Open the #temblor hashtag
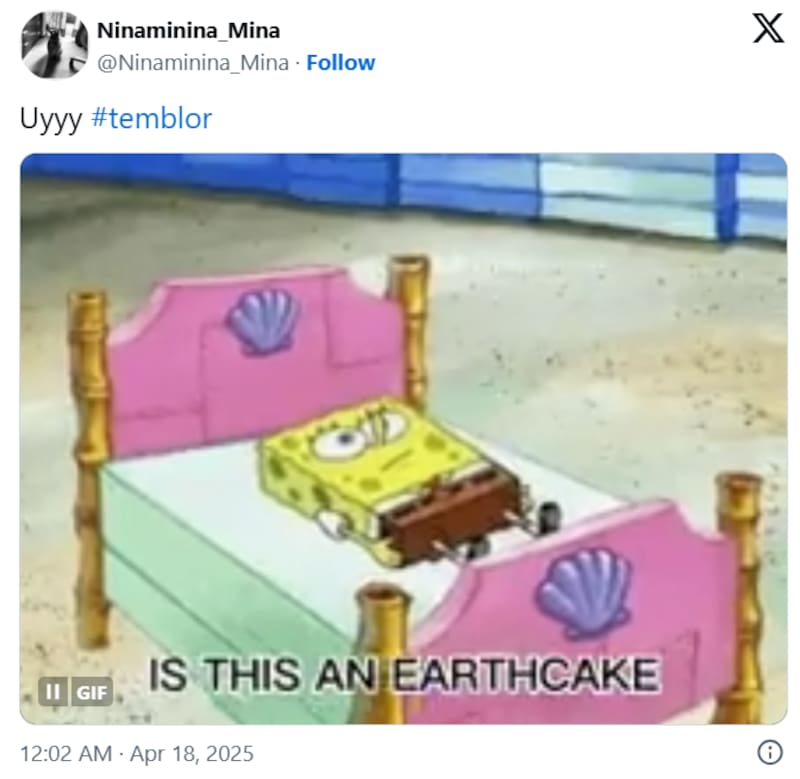Screen dimensions: 800x779 coord(152,119)
